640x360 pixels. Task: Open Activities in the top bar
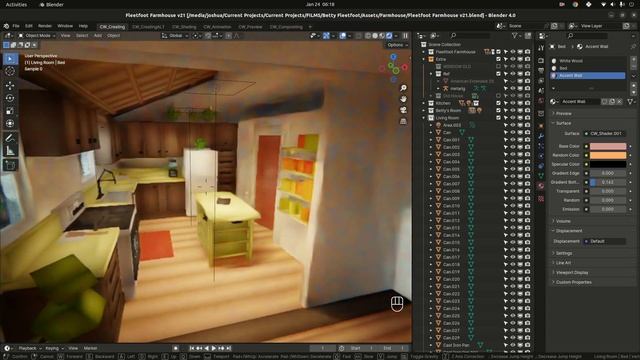(16, 4)
